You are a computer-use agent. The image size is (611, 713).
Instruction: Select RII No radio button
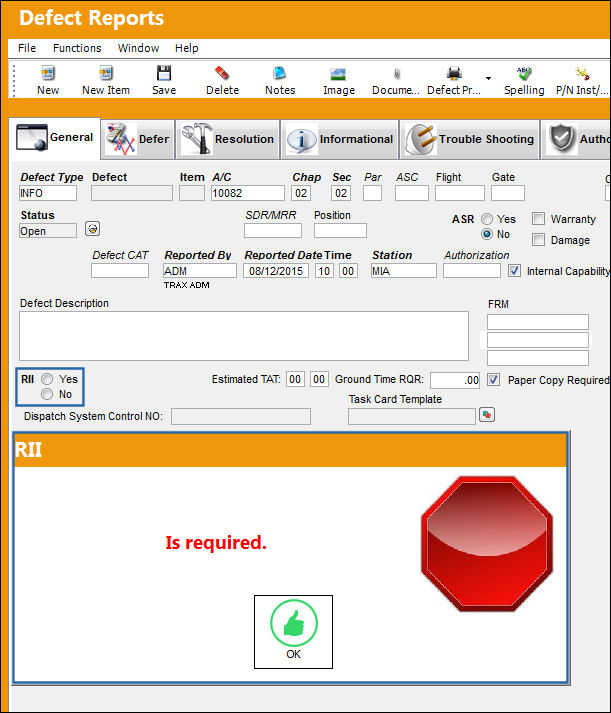point(47,394)
